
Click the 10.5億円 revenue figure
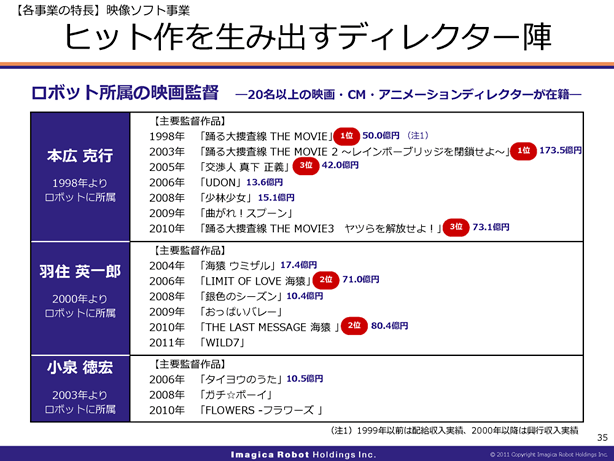[305, 379]
